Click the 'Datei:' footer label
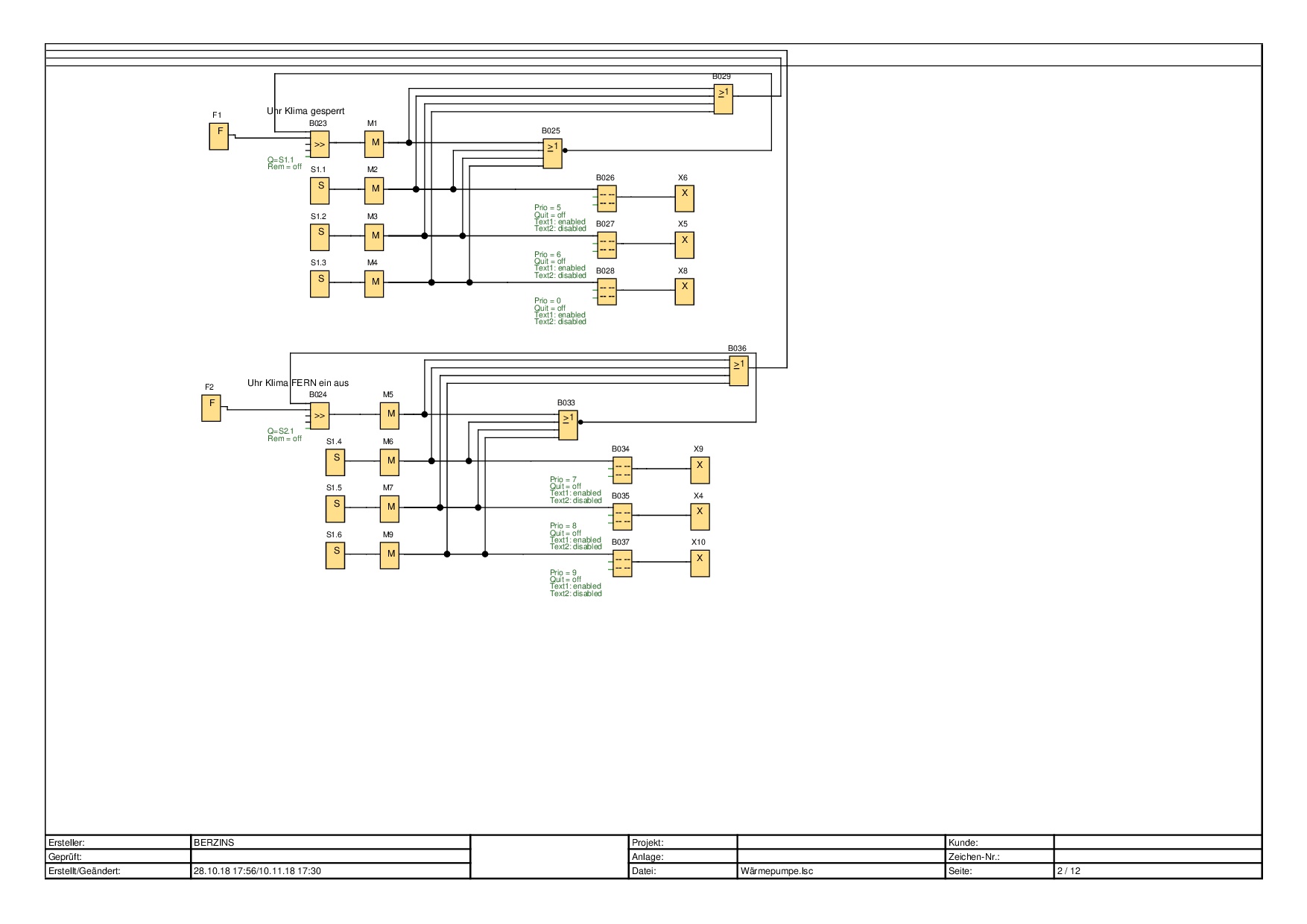This screenshot has height=924, width=1307. pos(644,871)
